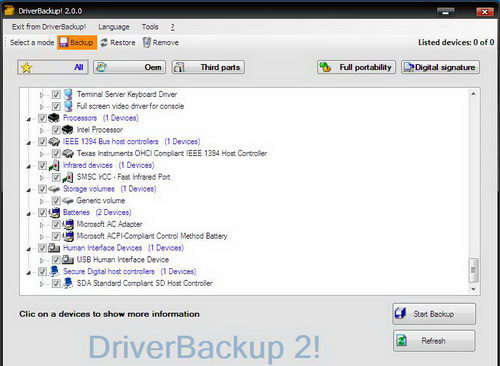Click the USB Human Interface Device icon
Screen dimensions: 500x366
[68, 260]
